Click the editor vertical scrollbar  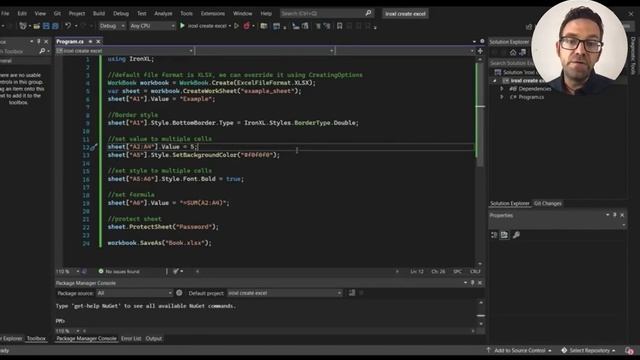(480, 161)
